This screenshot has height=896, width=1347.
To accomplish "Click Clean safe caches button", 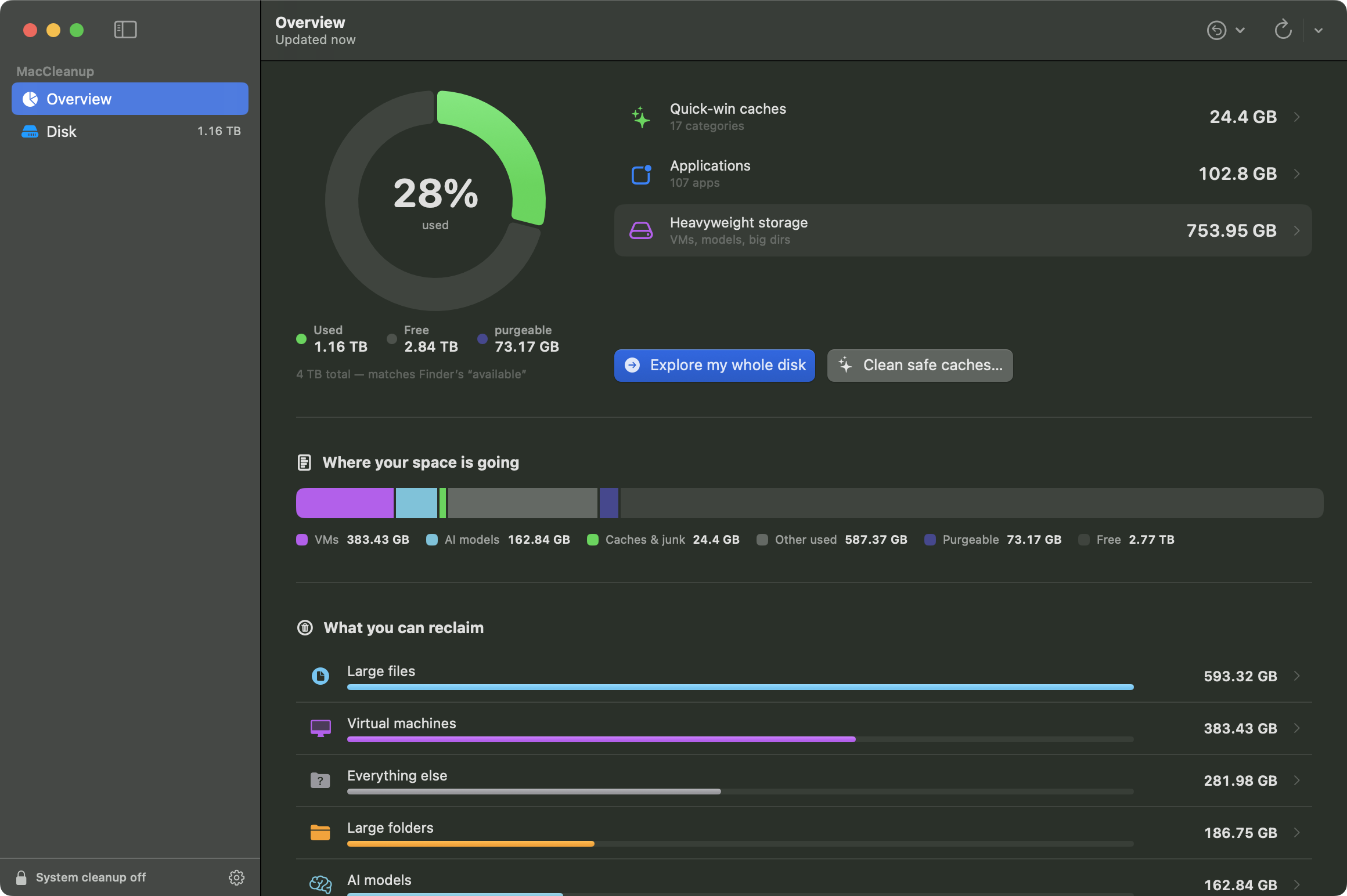I will coord(920,366).
